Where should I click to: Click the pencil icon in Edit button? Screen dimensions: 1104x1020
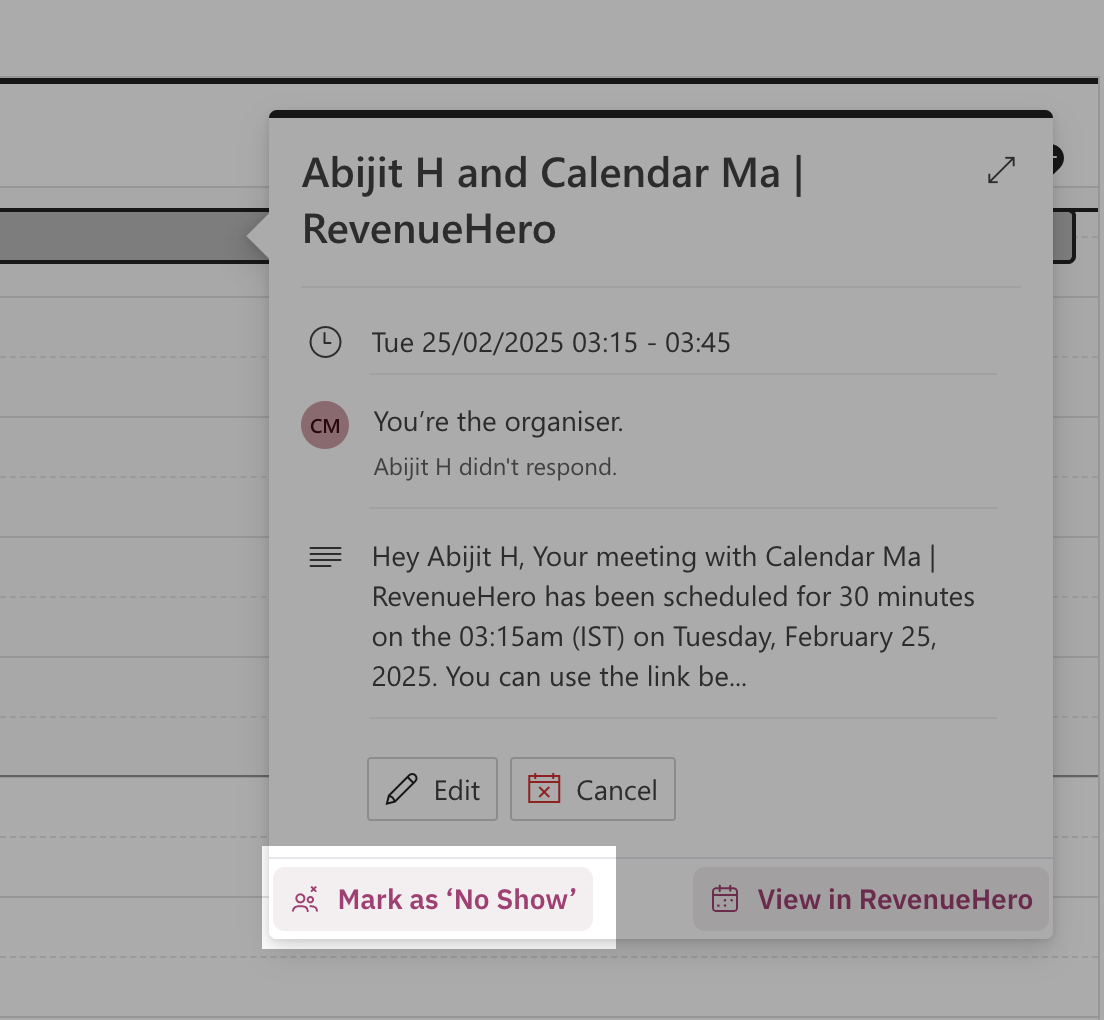pos(401,790)
